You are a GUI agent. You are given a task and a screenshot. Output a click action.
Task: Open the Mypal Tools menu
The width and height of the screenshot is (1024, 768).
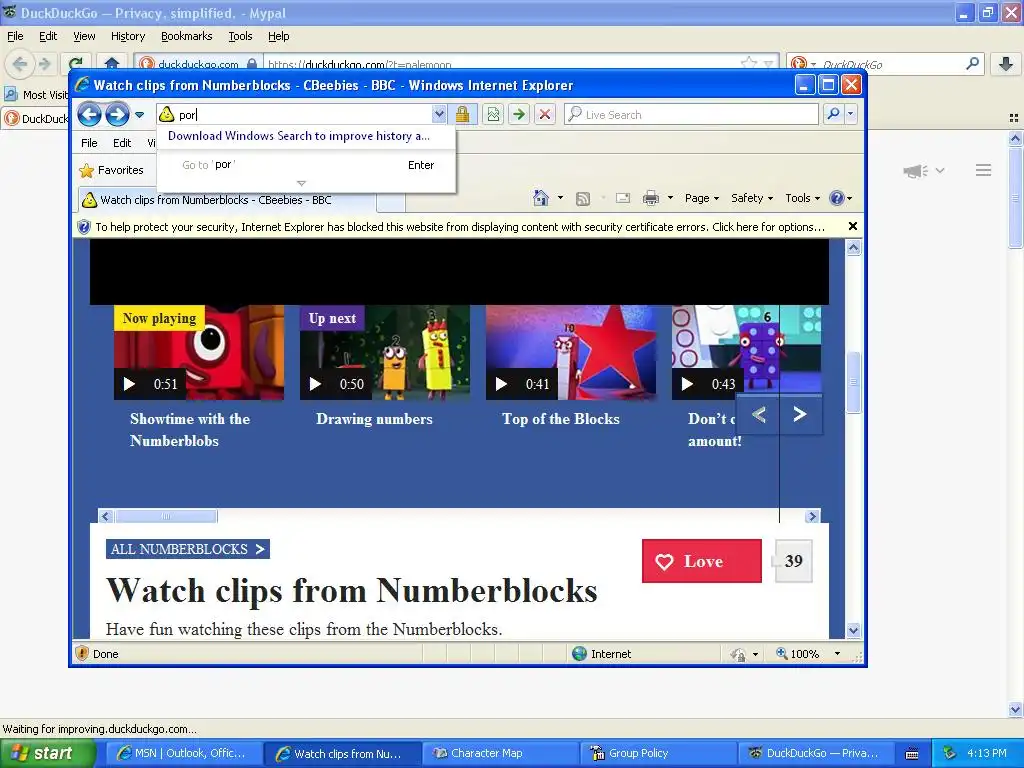click(x=240, y=37)
